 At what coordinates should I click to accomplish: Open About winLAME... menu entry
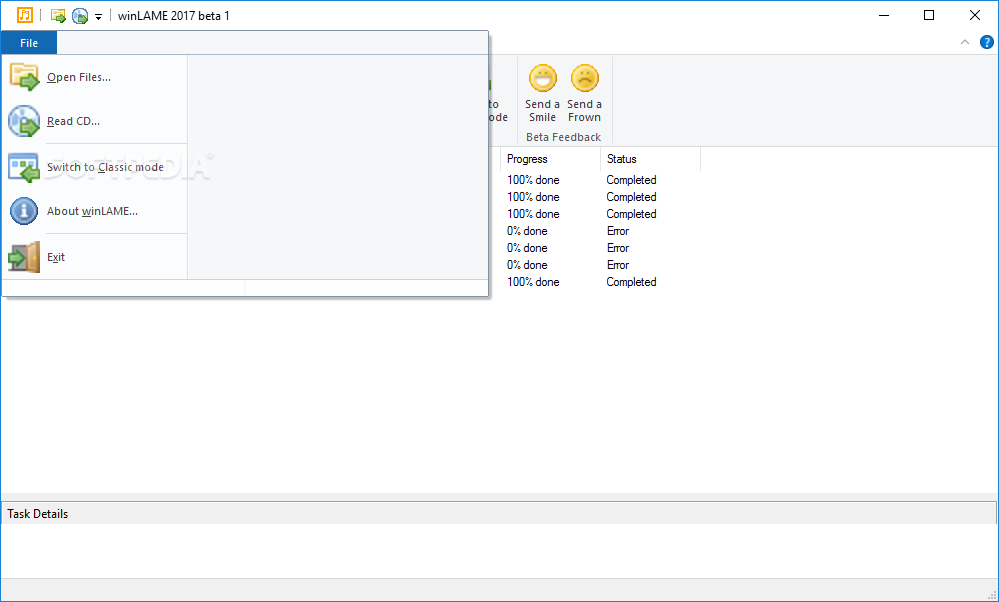(94, 211)
